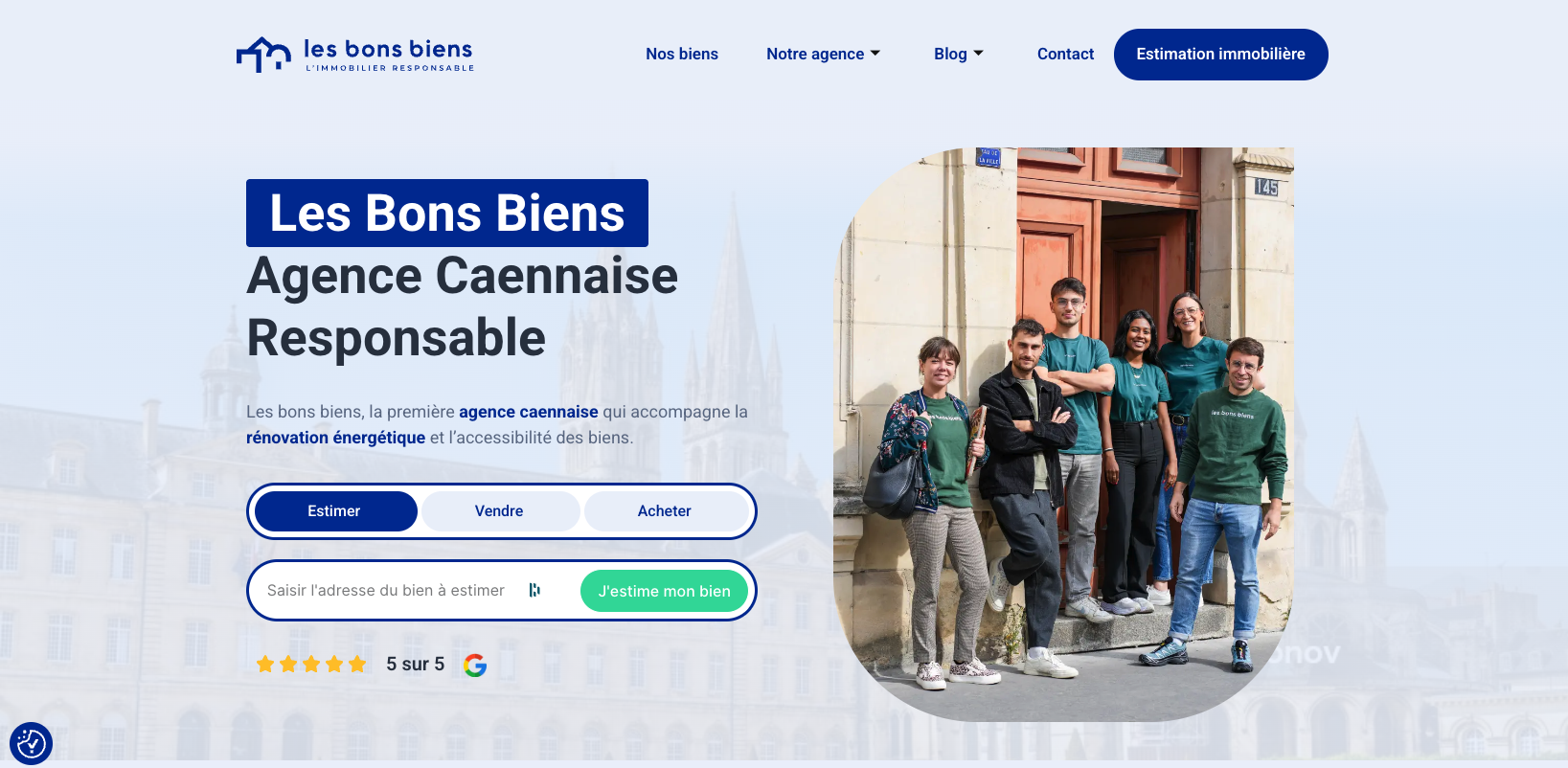
Task: Follow the rénovation énergétique link
Action: coord(335,438)
